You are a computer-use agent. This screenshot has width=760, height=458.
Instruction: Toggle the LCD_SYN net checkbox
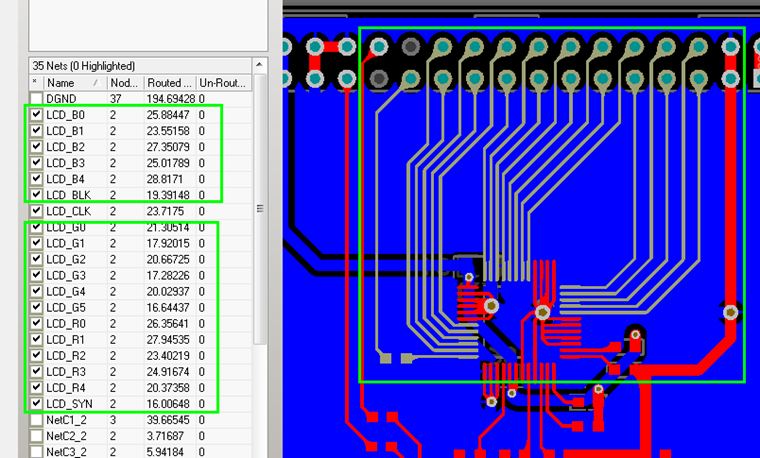click(x=37, y=403)
